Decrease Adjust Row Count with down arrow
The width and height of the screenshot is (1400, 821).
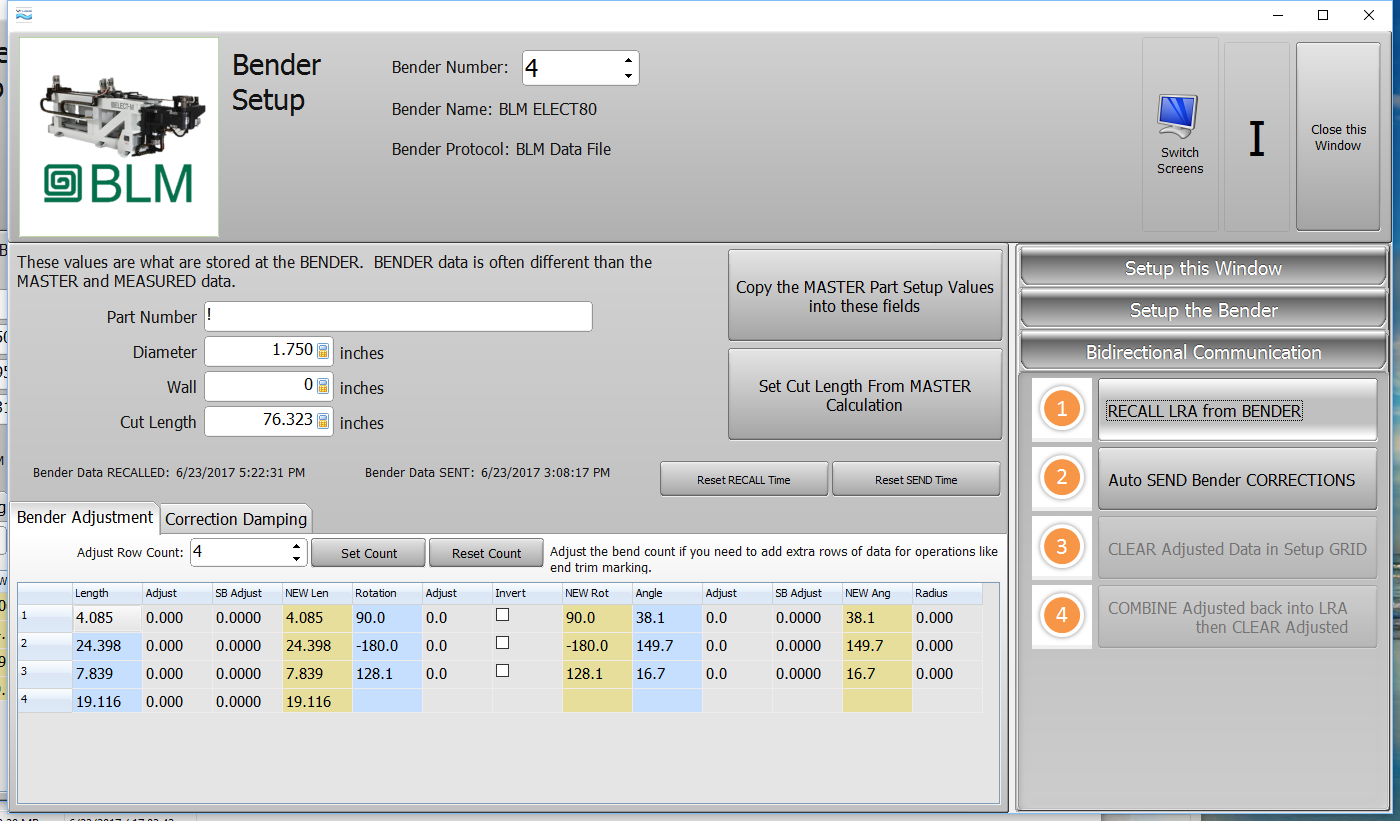pos(296,559)
